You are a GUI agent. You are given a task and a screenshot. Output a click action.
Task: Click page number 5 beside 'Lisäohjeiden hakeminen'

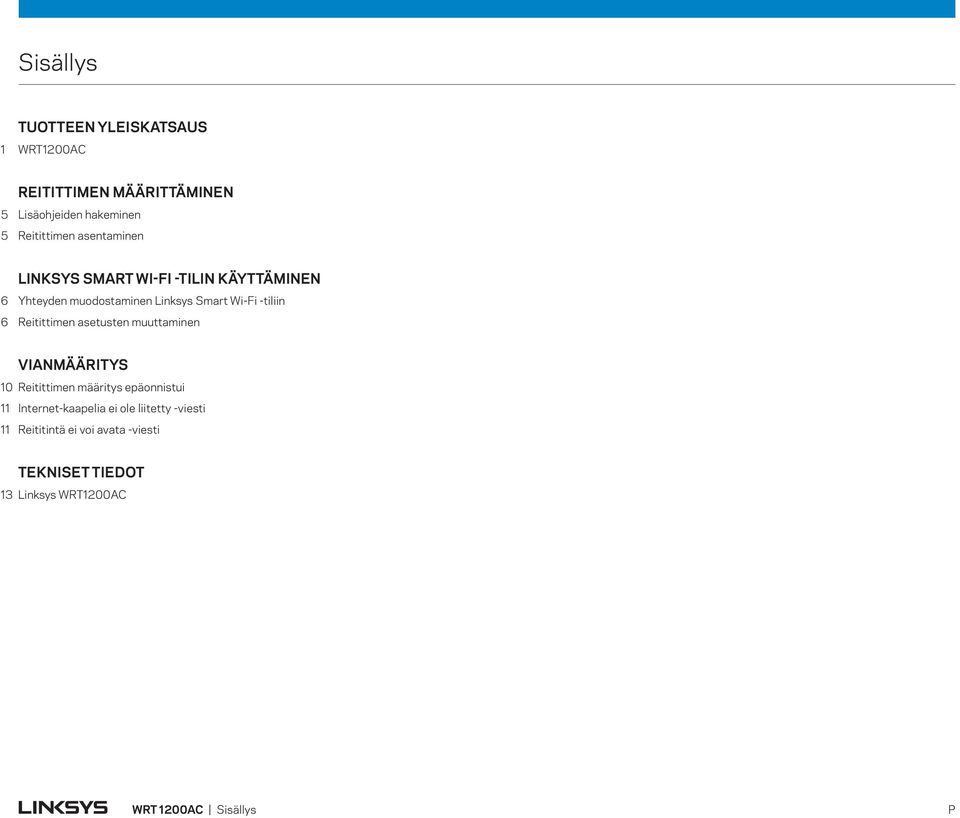pyautogui.click(x=4, y=215)
